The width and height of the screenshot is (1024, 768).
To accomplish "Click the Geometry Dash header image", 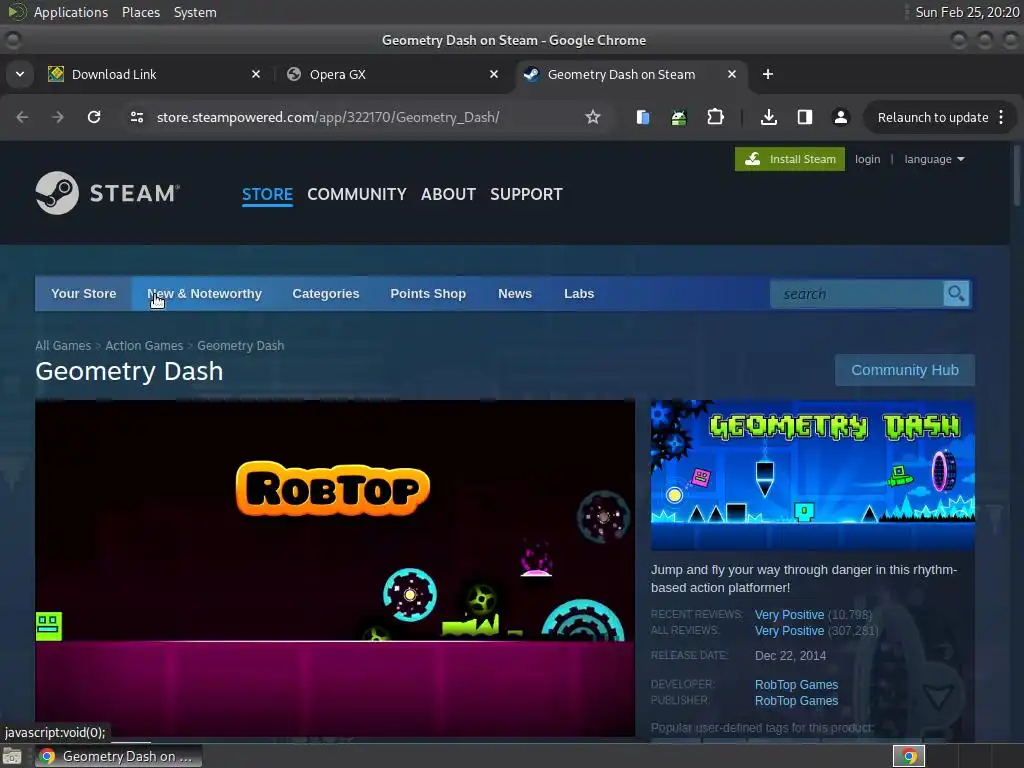I will click(x=812, y=475).
